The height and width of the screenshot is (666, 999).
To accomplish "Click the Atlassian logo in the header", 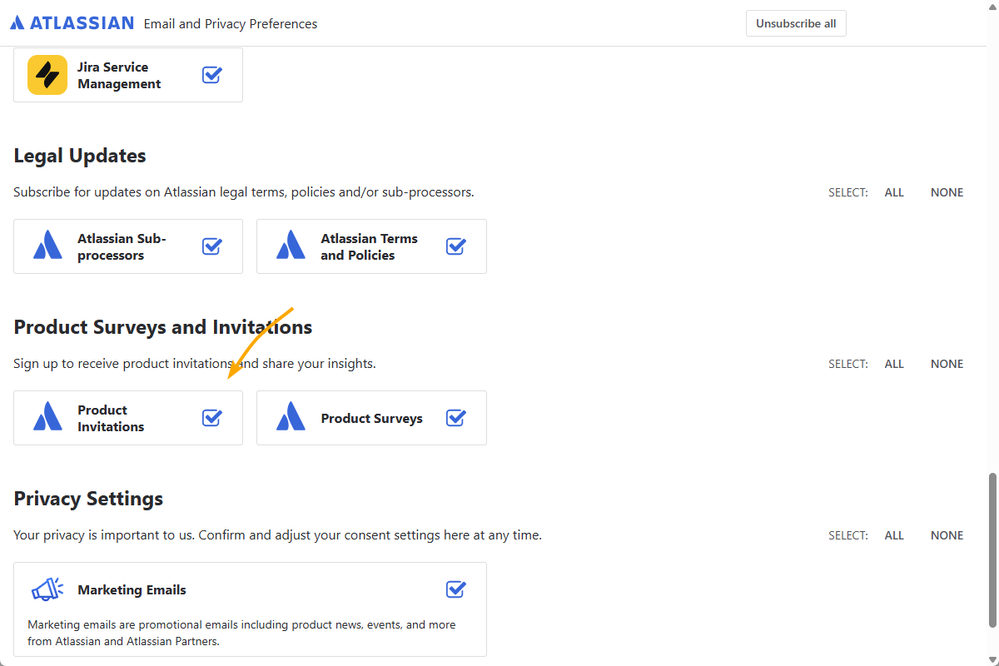I will click(x=72, y=23).
